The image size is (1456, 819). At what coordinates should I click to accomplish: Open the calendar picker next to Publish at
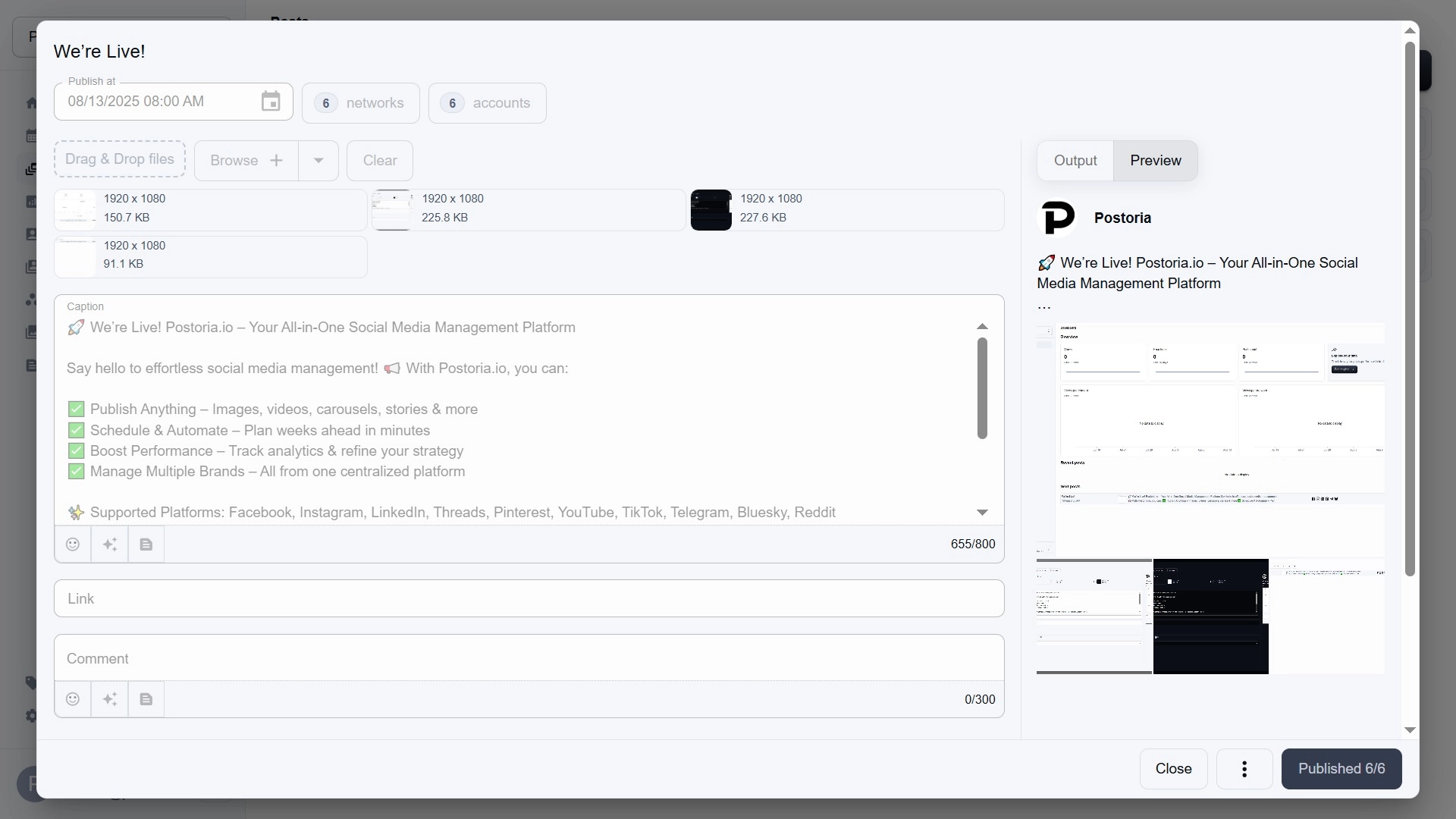tap(270, 101)
